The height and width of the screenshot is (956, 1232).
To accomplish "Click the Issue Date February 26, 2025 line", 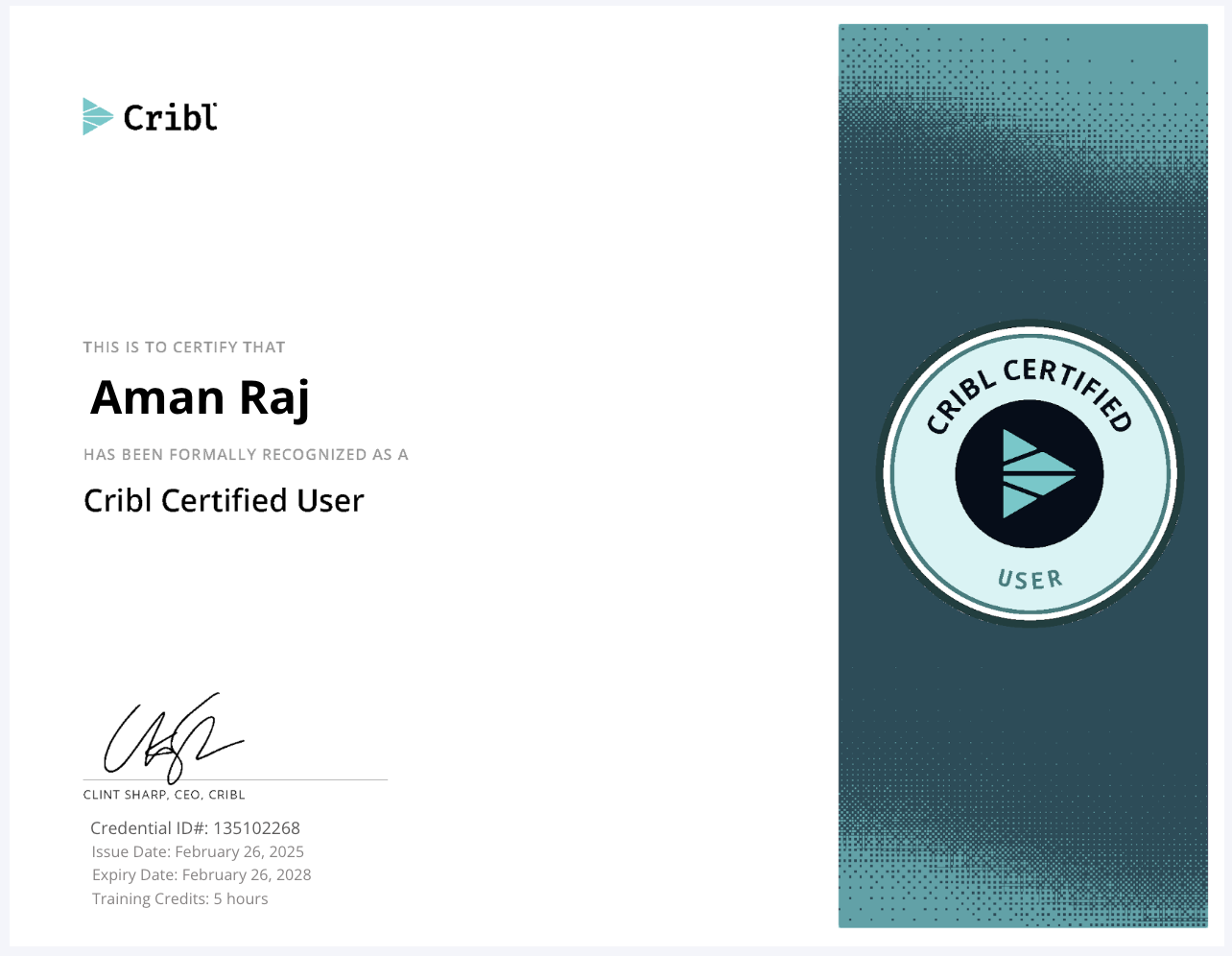I will [x=198, y=851].
